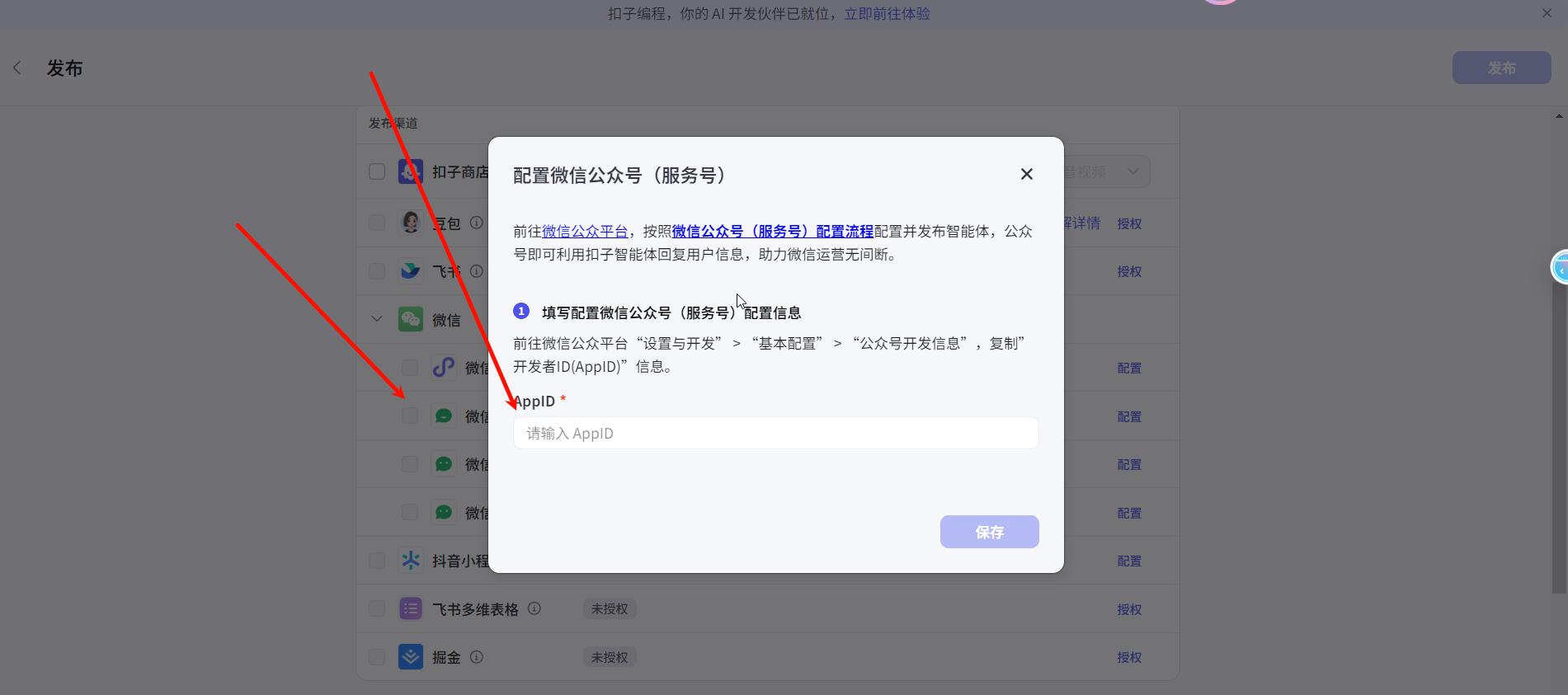Screen dimensions: 1568x695
Task: Open the 立即前往体验 link
Action: point(887,13)
